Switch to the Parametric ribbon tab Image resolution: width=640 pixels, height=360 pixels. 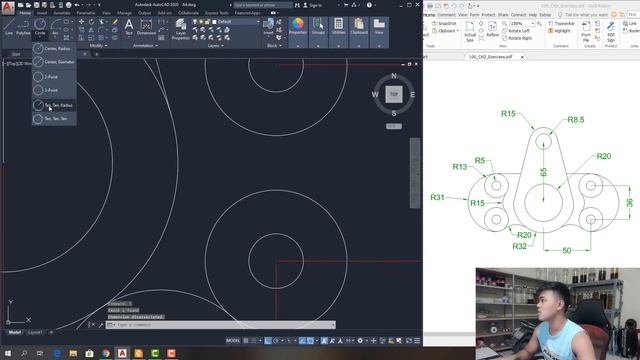[x=86, y=13]
